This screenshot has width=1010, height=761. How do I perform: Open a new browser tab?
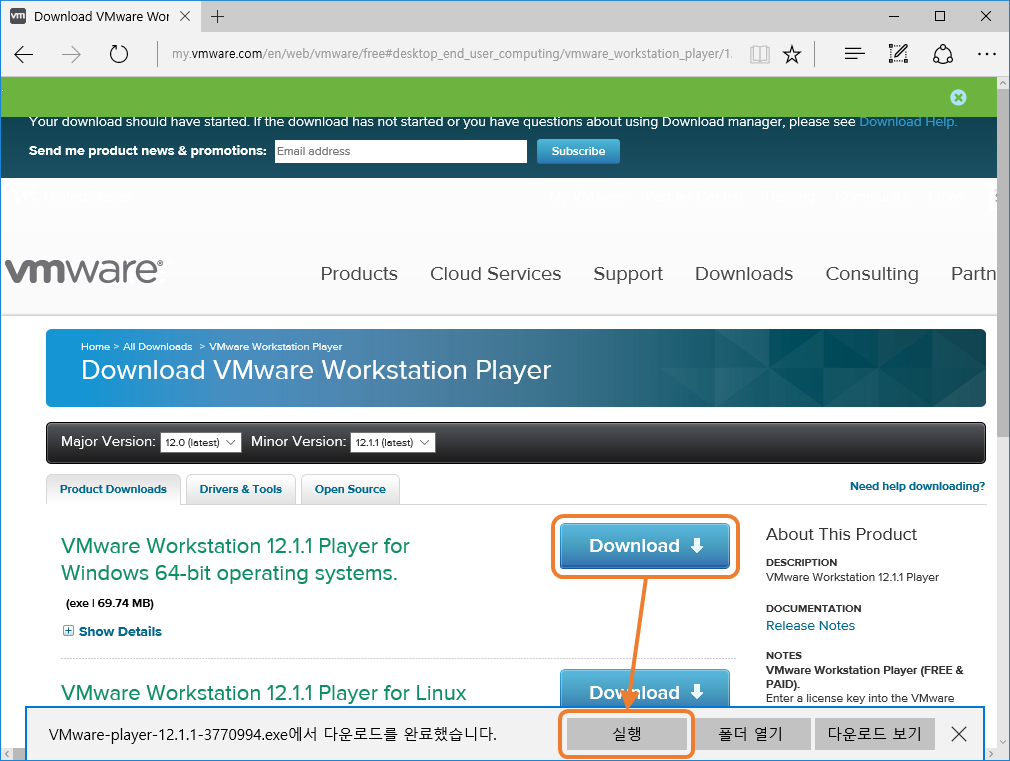click(x=218, y=16)
